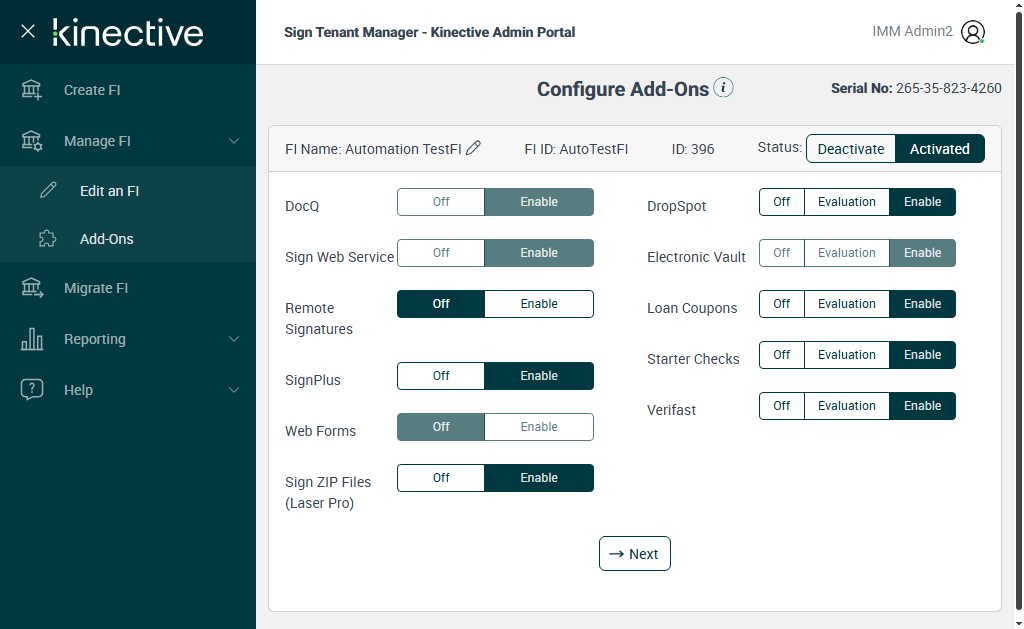Viewport: 1024px width, 629px height.
Task: Set Loan Coupons to Evaluation
Action: tap(846, 304)
